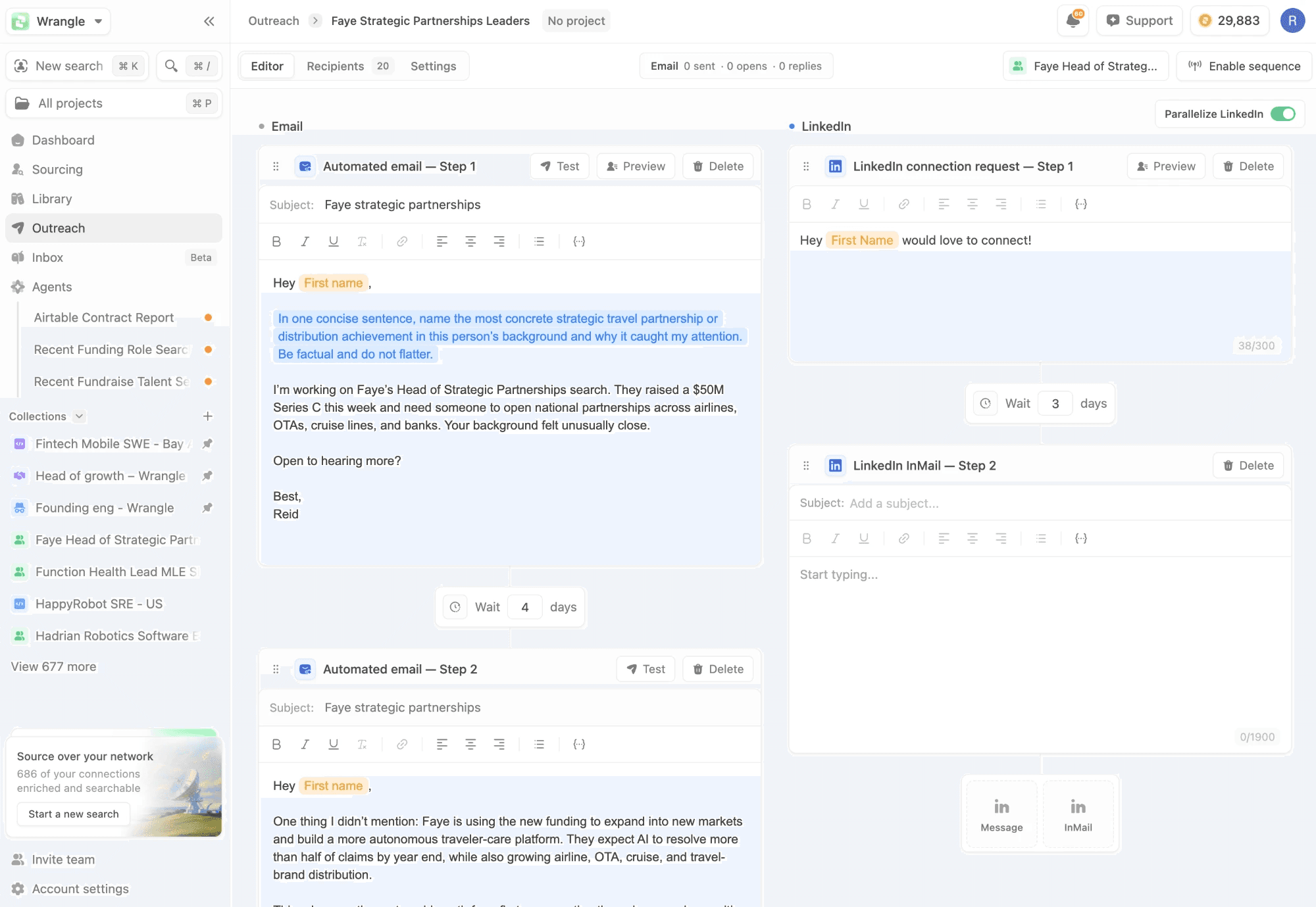Switch to Settings tab
The height and width of the screenshot is (907, 1316).
pyautogui.click(x=433, y=66)
